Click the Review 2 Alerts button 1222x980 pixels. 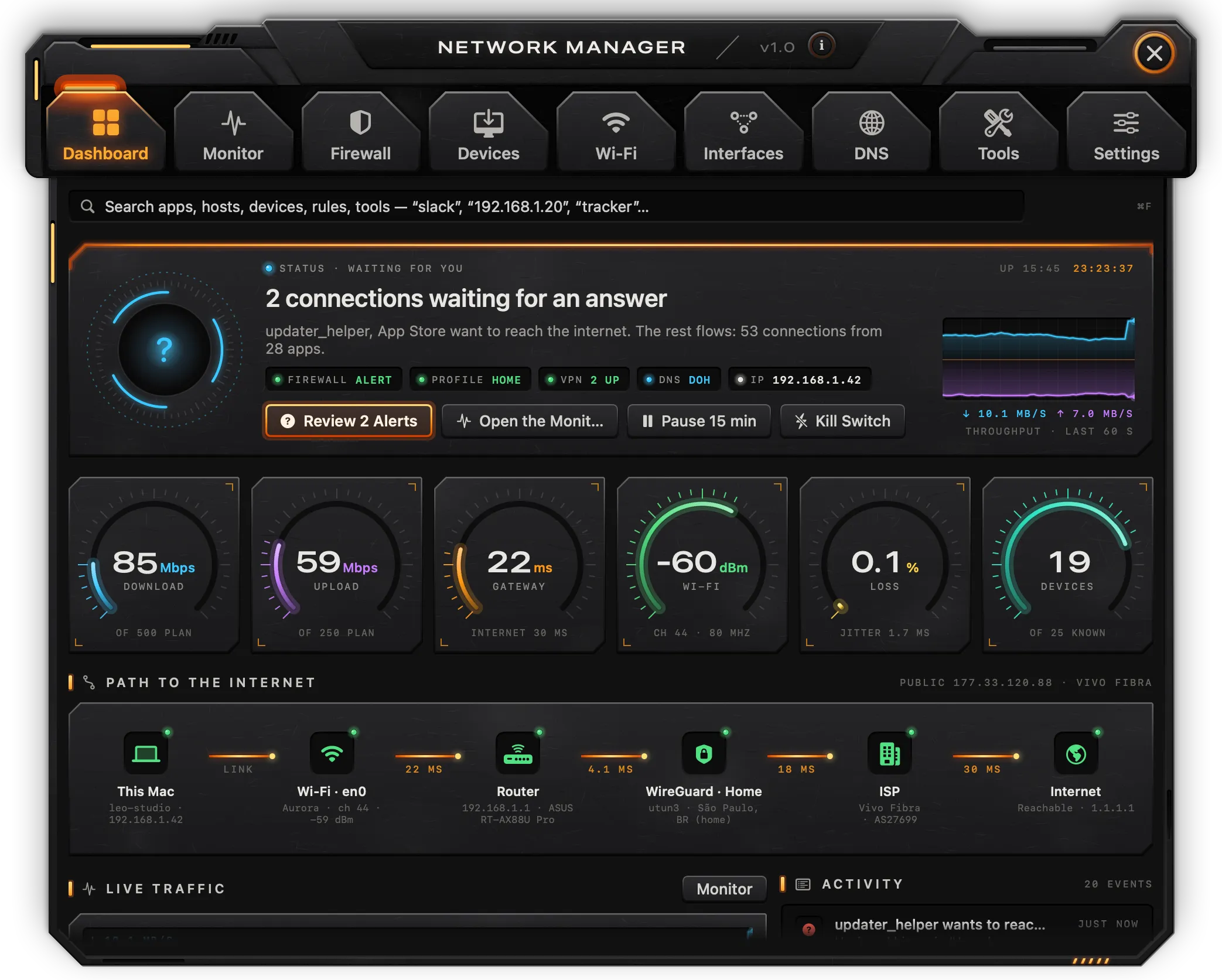point(349,421)
